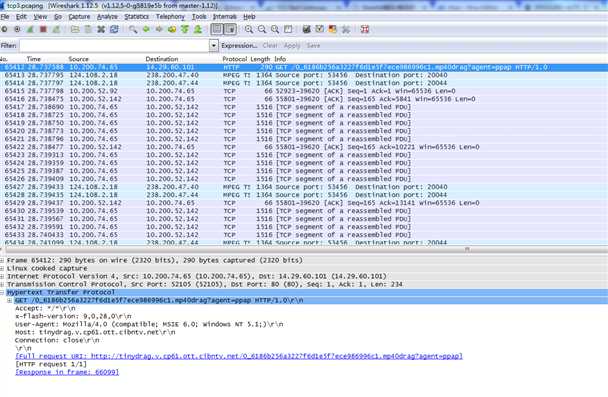The height and width of the screenshot is (397, 608).
Task: Select the Connection: close header line
Action: (x=57, y=340)
